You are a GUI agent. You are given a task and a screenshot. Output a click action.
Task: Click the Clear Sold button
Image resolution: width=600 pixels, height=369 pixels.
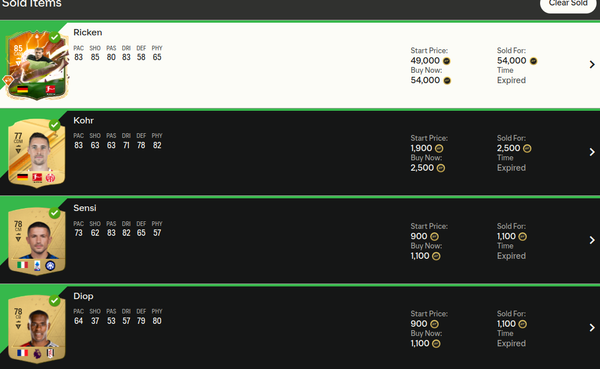tap(568, 4)
